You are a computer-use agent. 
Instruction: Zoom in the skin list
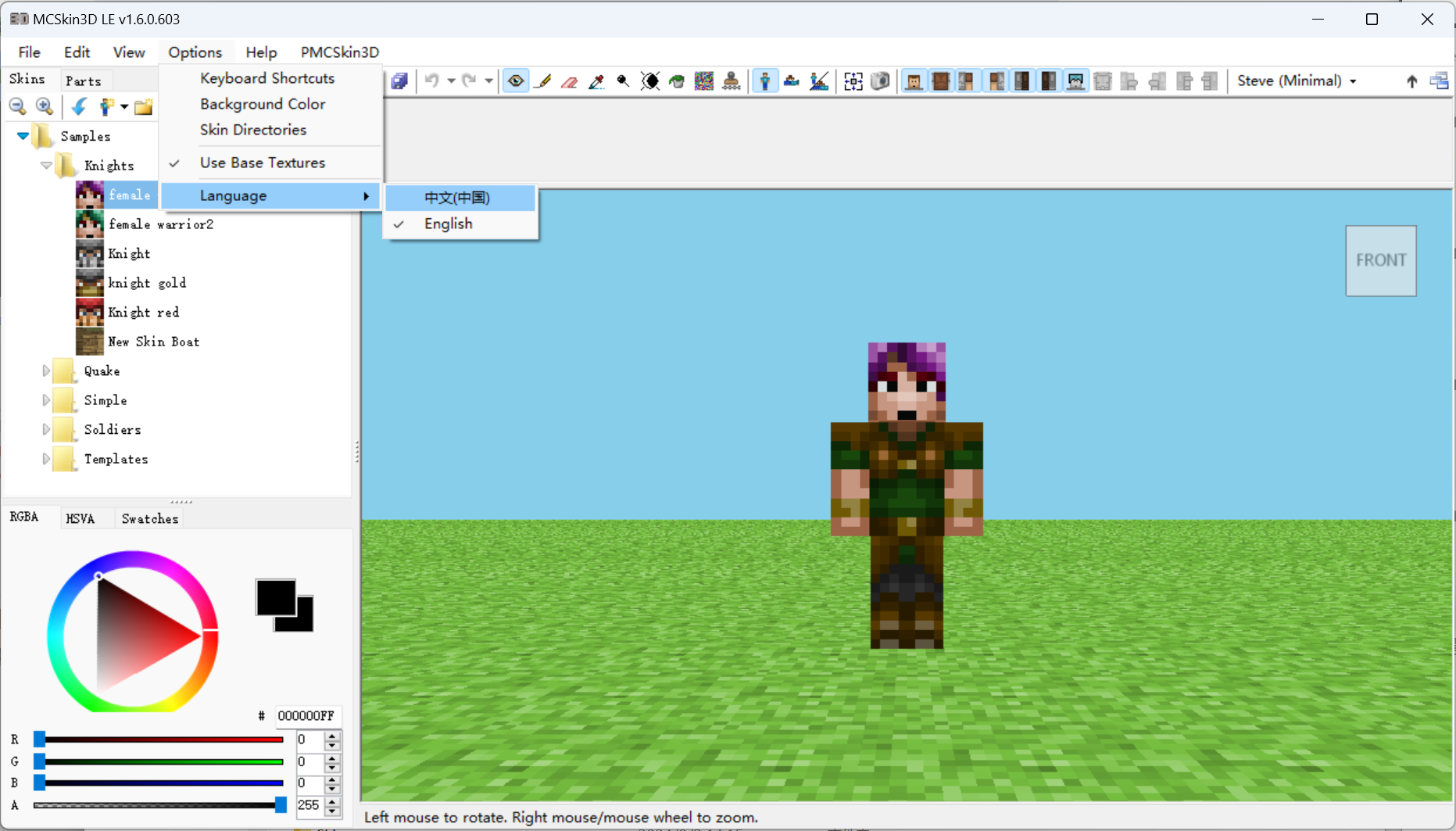pyautogui.click(x=45, y=107)
